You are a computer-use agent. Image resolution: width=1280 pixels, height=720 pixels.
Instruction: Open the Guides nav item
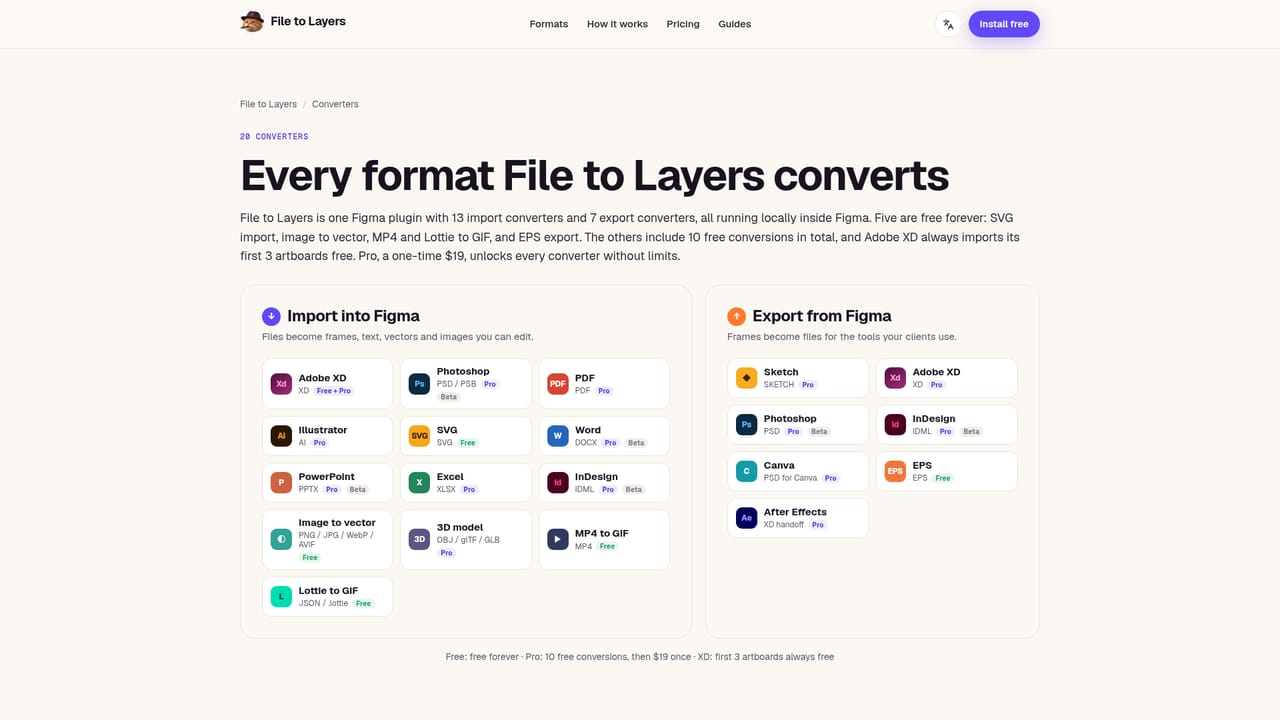pyautogui.click(x=735, y=24)
